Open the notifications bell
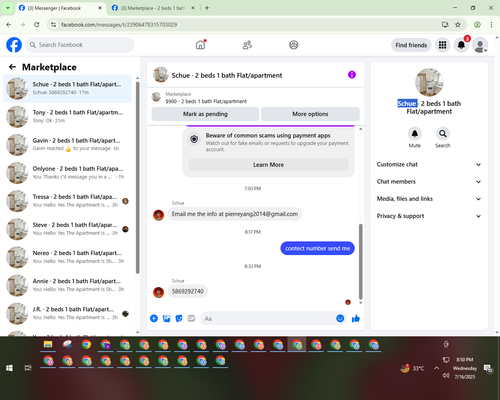Image resolution: width=500 pixels, height=400 pixels. pyautogui.click(x=461, y=45)
